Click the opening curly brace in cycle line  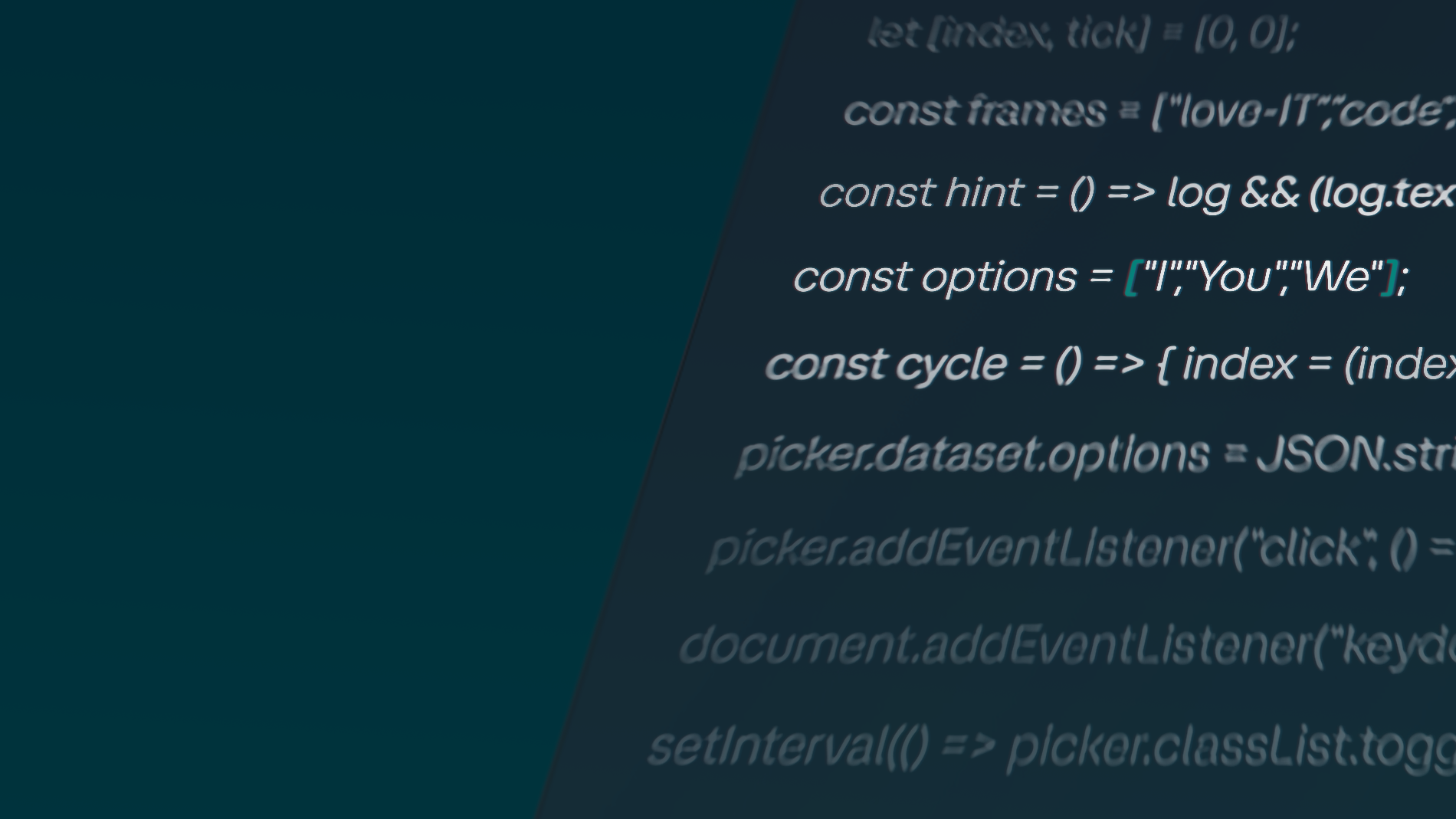pos(1163,365)
